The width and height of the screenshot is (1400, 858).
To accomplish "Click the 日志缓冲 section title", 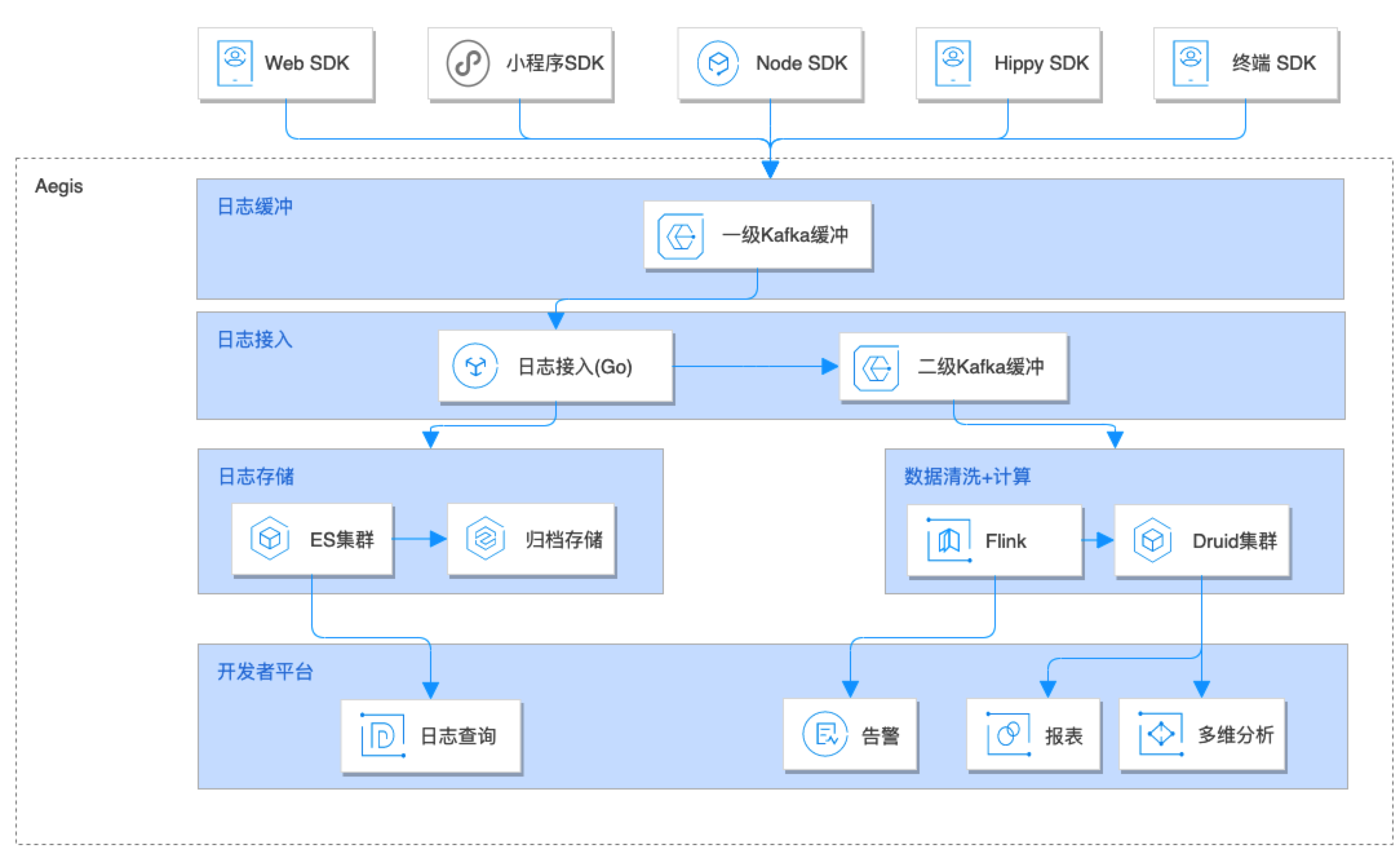I will tap(255, 207).
